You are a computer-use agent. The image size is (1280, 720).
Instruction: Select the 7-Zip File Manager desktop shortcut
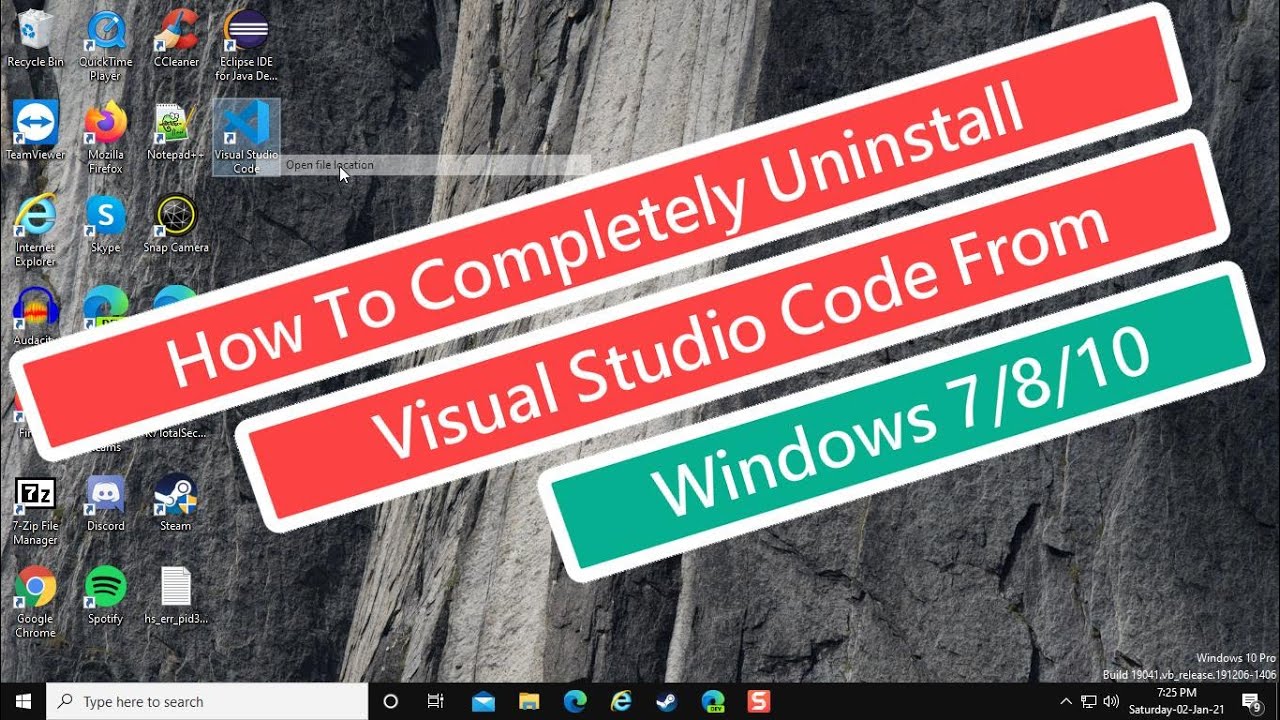click(x=35, y=510)
